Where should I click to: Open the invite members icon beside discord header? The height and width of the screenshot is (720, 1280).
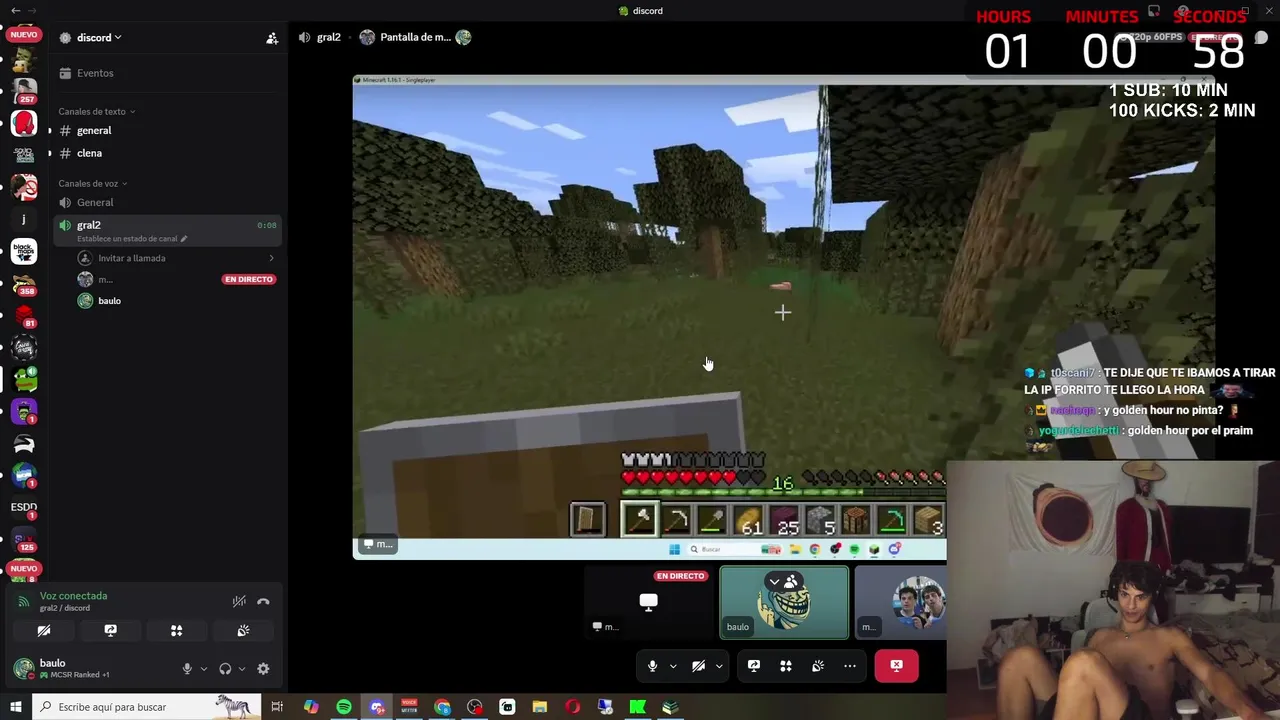[x=272, y=38]
